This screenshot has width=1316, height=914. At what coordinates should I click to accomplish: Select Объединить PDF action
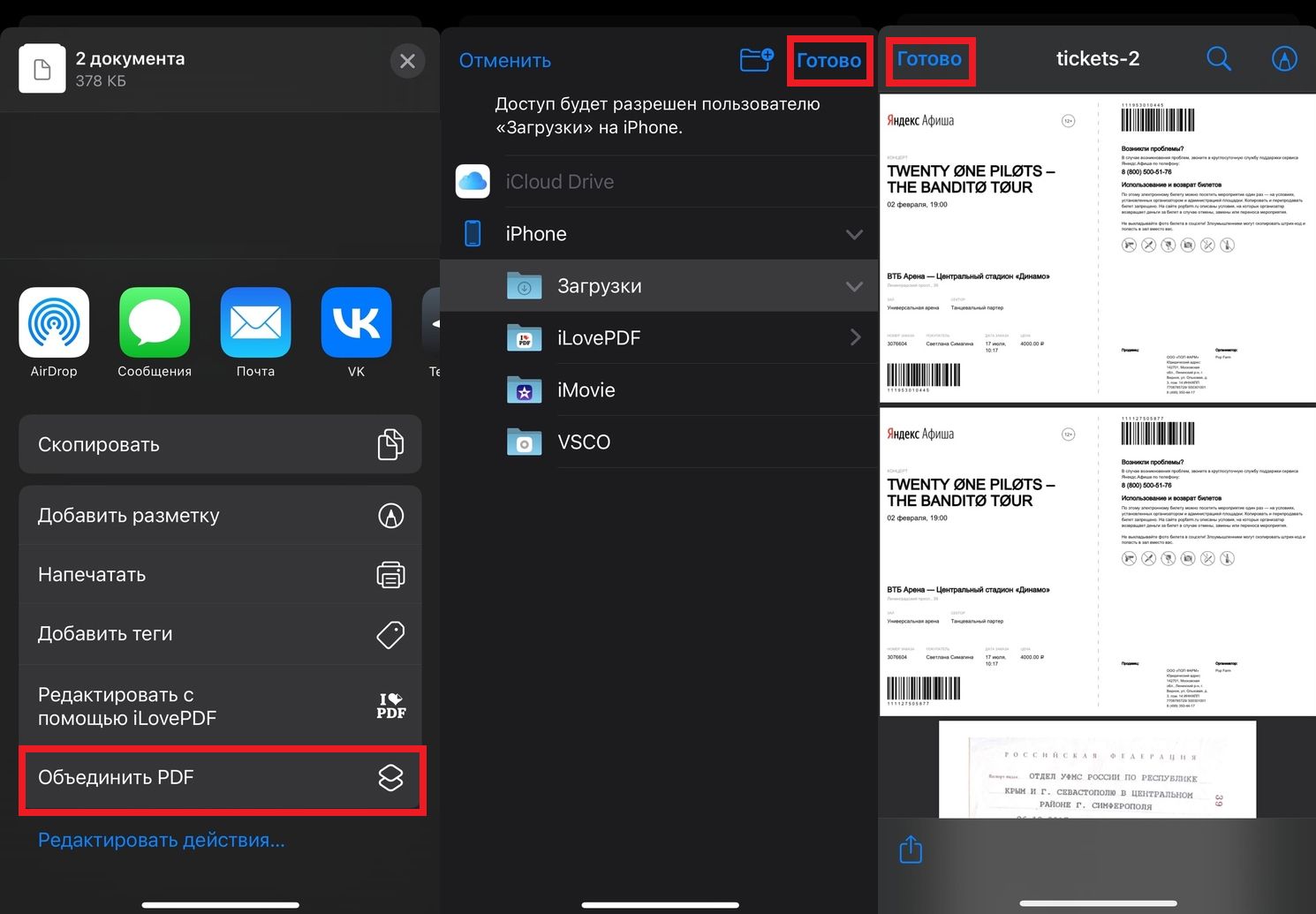(220, 777)
